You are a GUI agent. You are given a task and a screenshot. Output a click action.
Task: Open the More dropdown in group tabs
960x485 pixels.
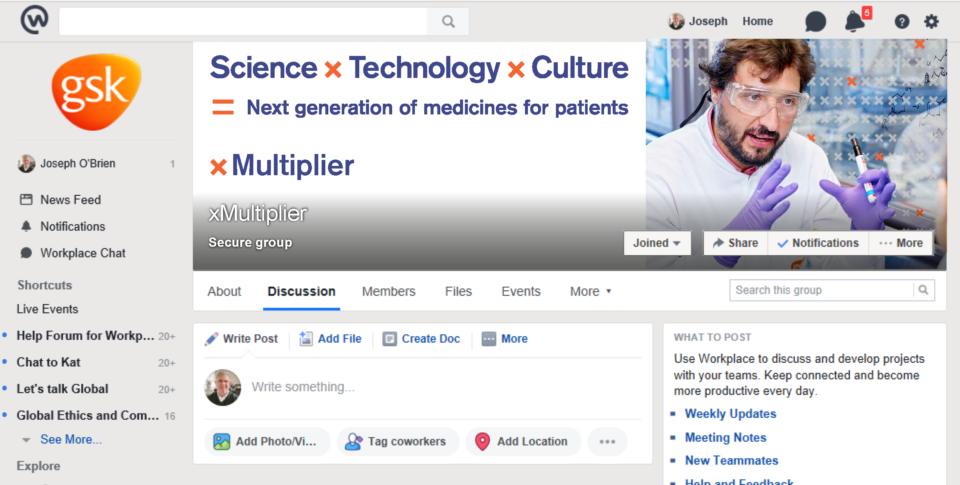pos(590,291)
